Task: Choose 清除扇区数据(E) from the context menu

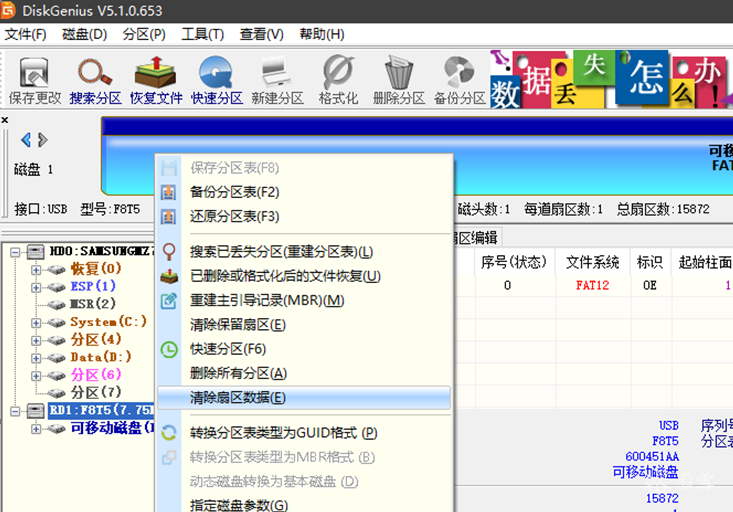Action: [x=304, y=398]
